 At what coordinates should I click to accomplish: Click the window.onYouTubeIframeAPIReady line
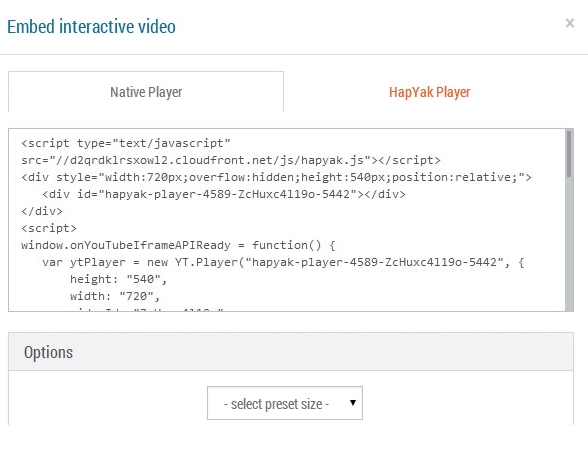178,245
